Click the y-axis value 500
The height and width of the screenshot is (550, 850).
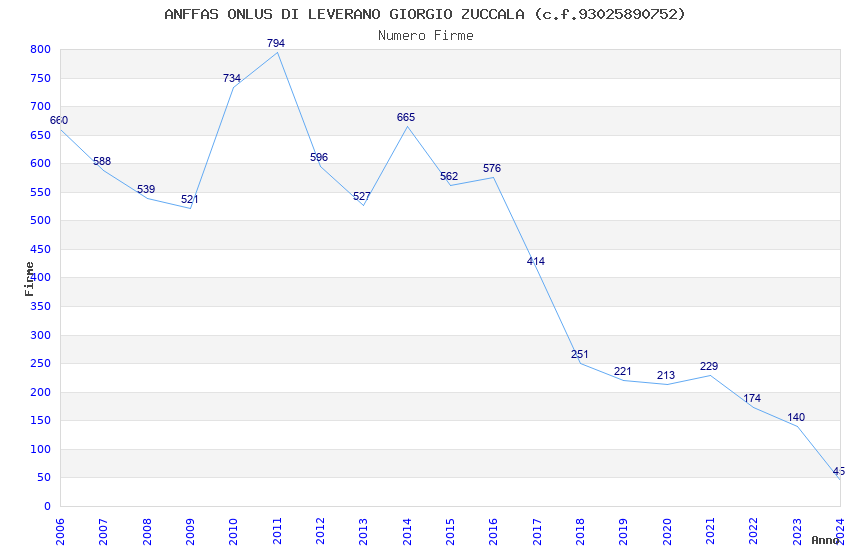pyautogui.click(x=40, y=220)
